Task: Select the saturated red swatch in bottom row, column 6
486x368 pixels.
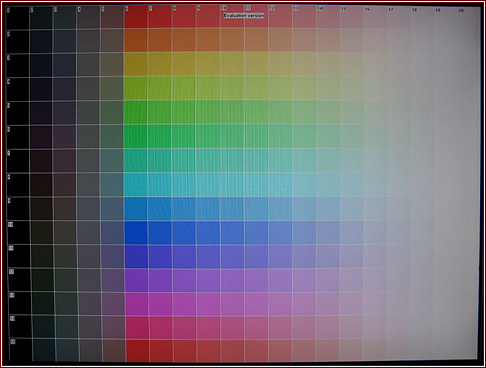Action: point(138,350)
